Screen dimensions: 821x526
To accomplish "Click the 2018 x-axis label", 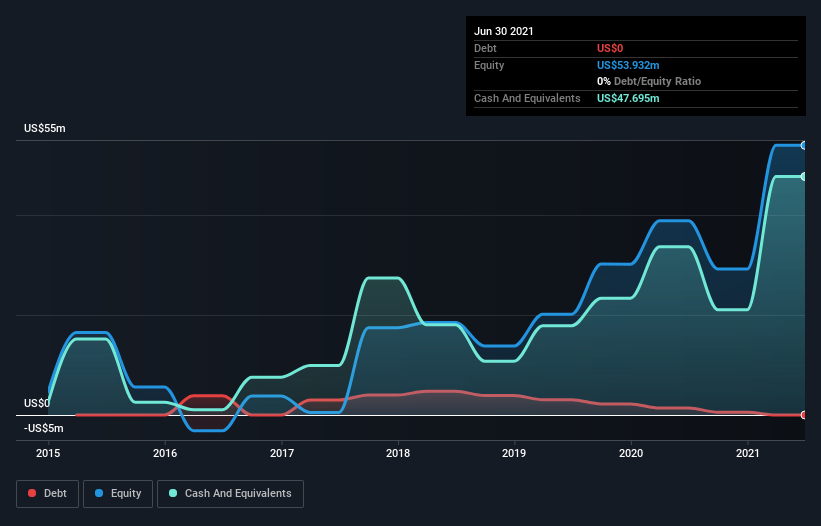I will [398, 453].
